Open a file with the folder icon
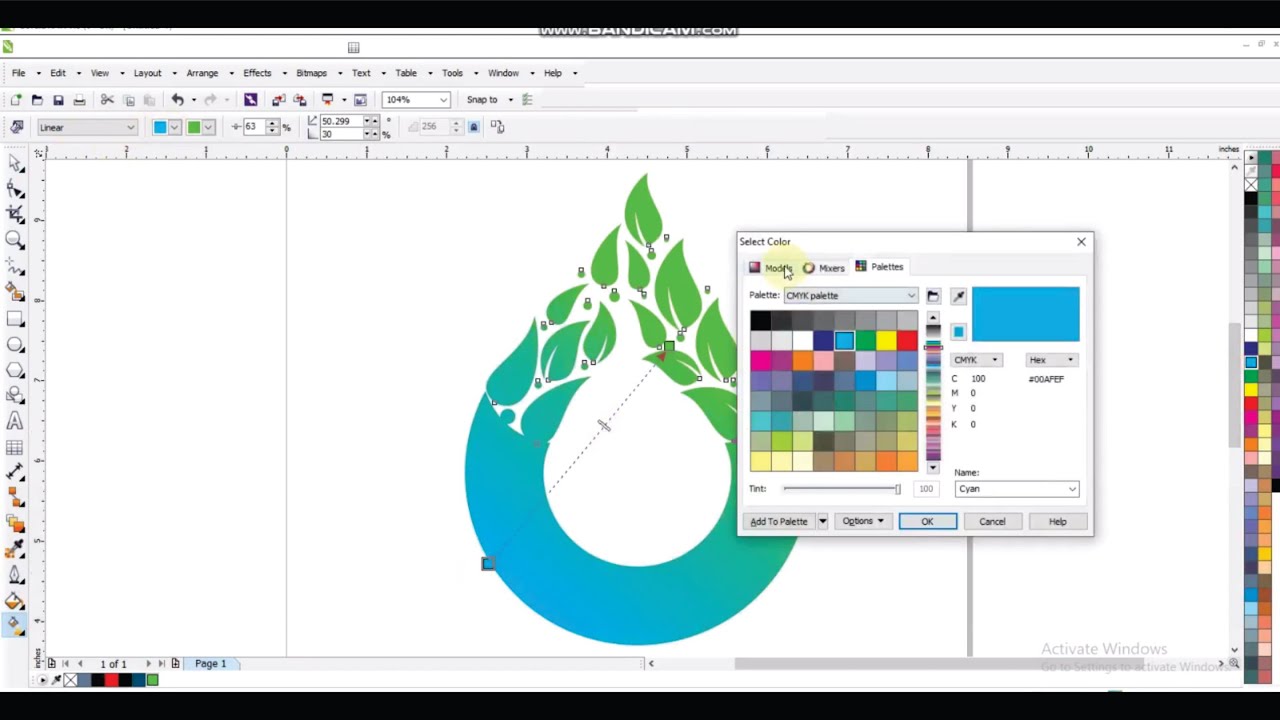This screenshot has height=720, width=1280. 37,99
